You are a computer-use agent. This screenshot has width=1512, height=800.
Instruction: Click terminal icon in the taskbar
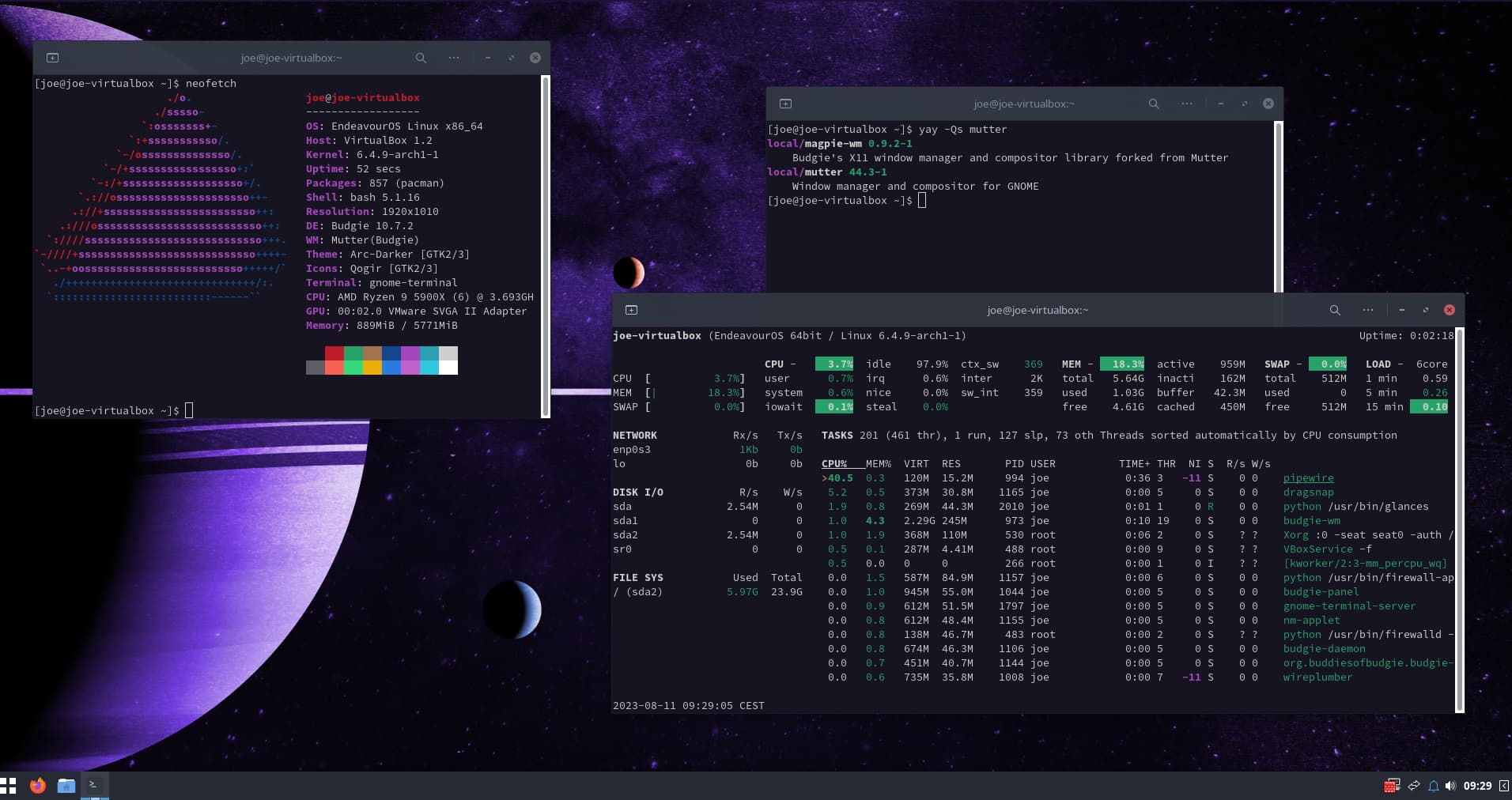[x=94, y=785]
